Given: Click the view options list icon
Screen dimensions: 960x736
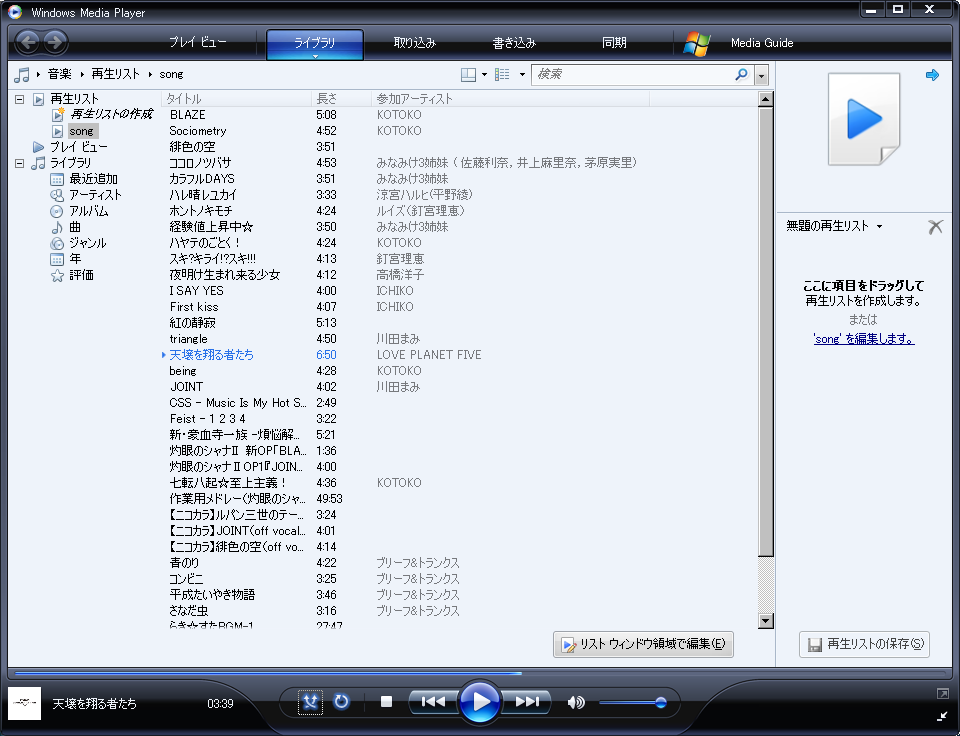Looking at the screenshot, I should (502, 75).
